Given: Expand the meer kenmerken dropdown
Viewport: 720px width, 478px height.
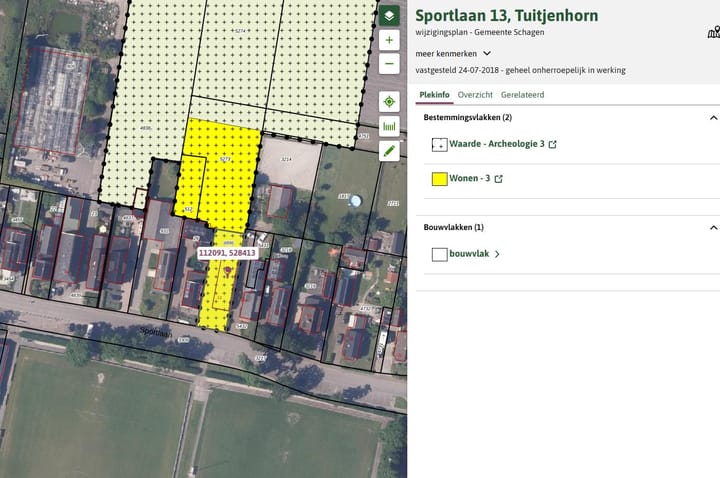Looking at the screenshot, I should tap(487, 53).
